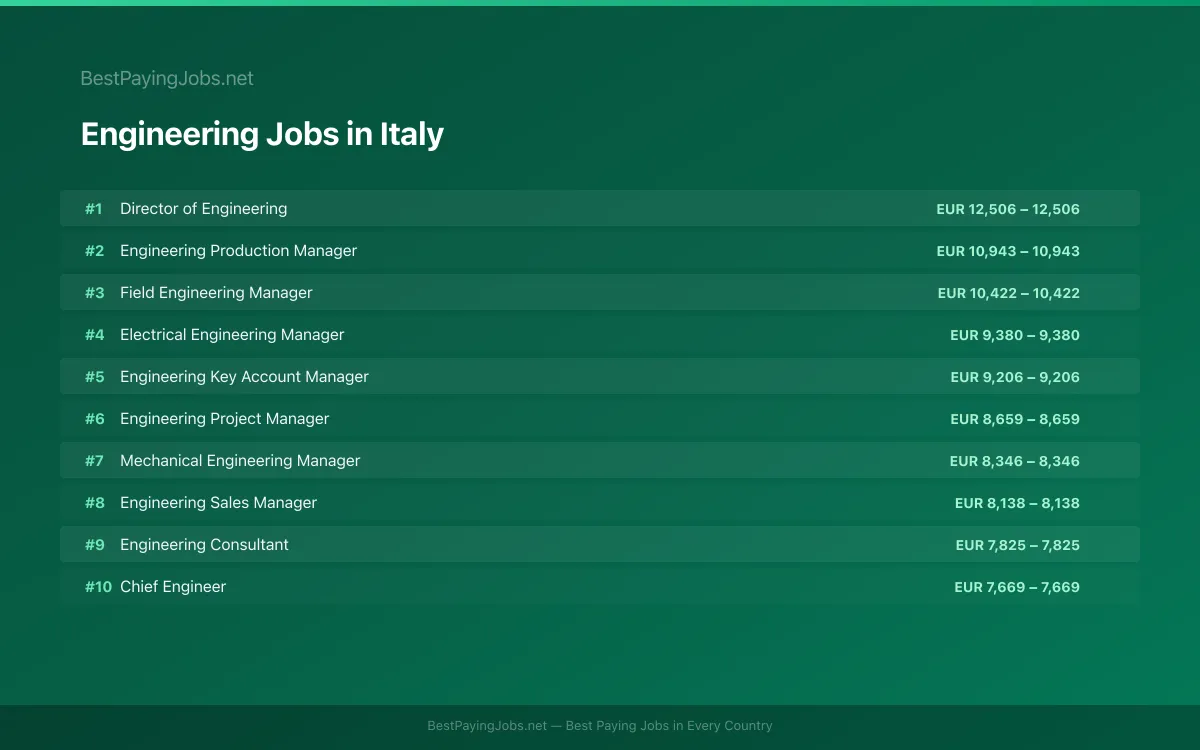Screen dimensions: 1200x750
Task: Click salary 'EUR 10,422 – 10,422'
Action: coord(1009,293)
